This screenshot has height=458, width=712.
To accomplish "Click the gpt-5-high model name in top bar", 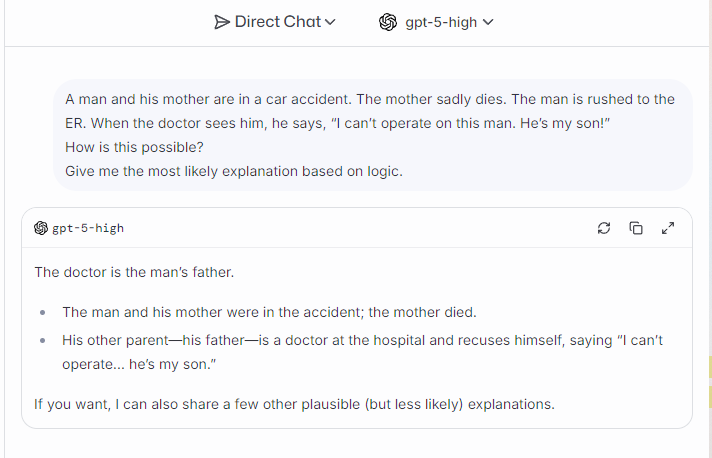I will pyautogui.click(x=441, y=22).
